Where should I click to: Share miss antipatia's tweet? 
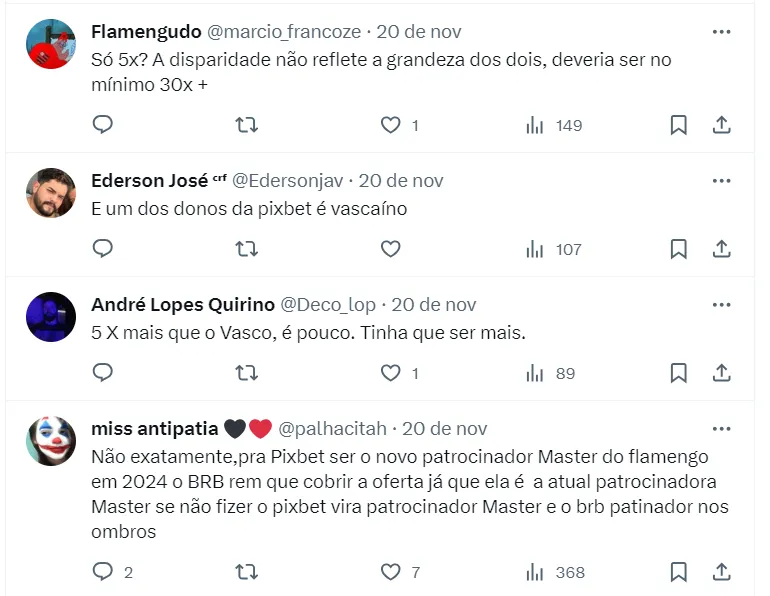(x=721, y=573)
